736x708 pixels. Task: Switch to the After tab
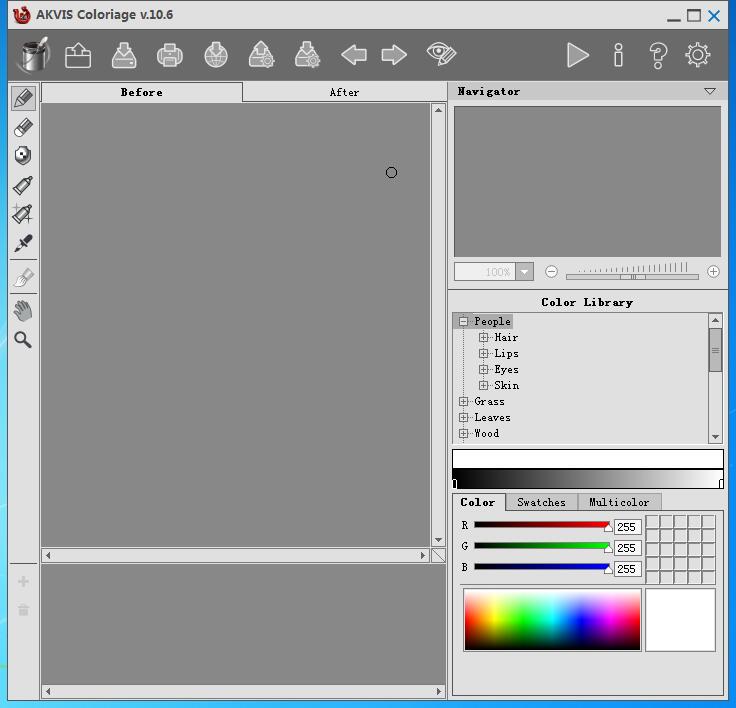tap(344, 92)
